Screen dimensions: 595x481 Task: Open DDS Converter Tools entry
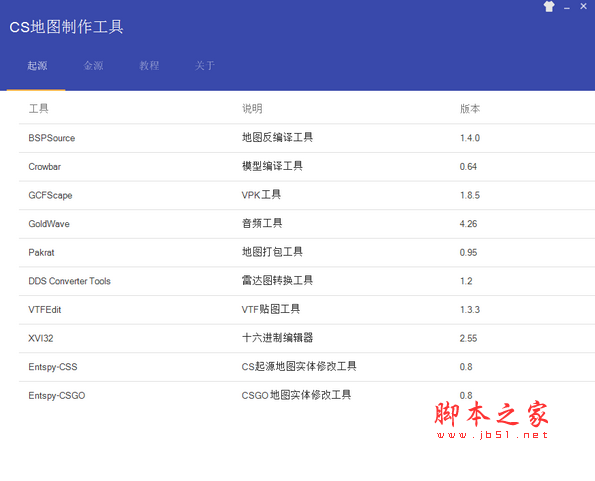click(x=69, y=281)
